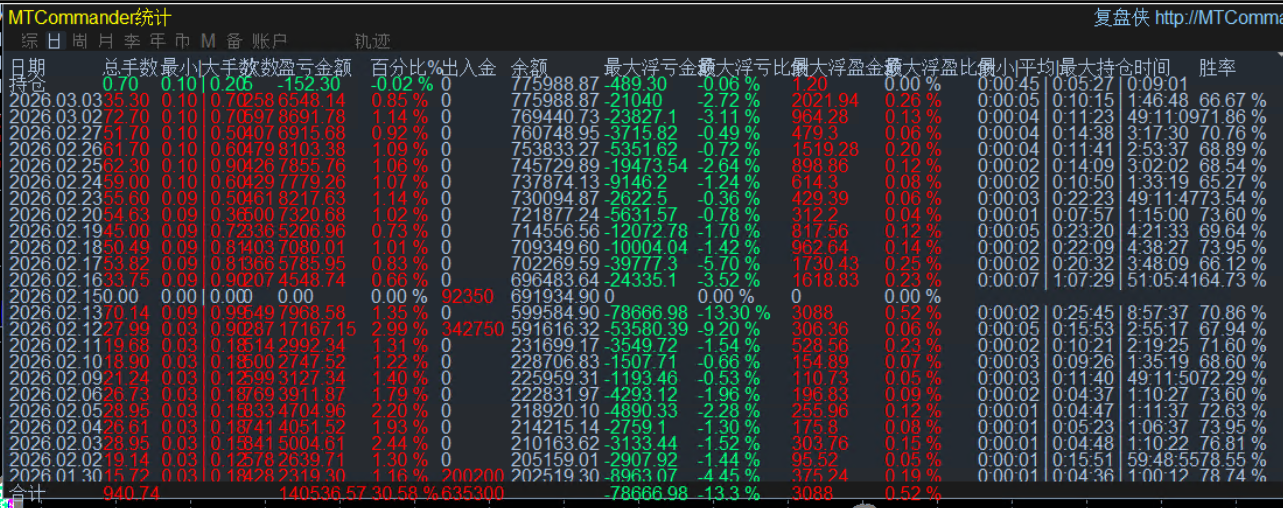Select the 2026.02.04 date row
Image resolution: width=1283 pixels, height=508 pixels.
55,427
